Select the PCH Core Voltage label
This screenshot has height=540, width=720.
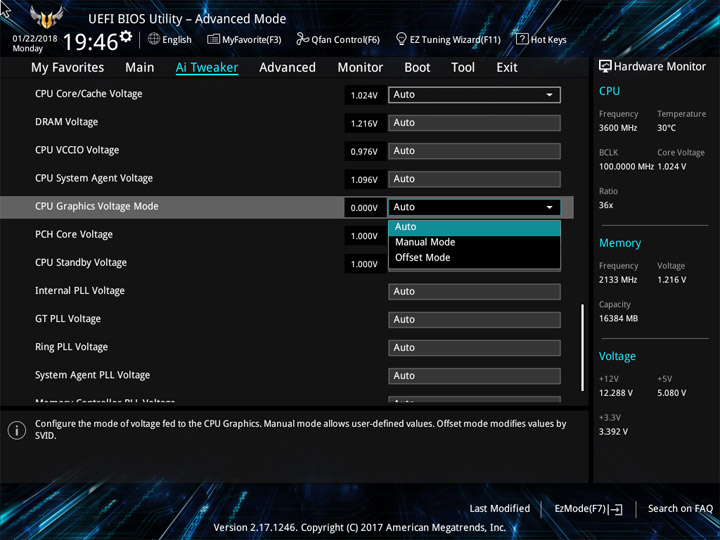(x=74, y=234)
